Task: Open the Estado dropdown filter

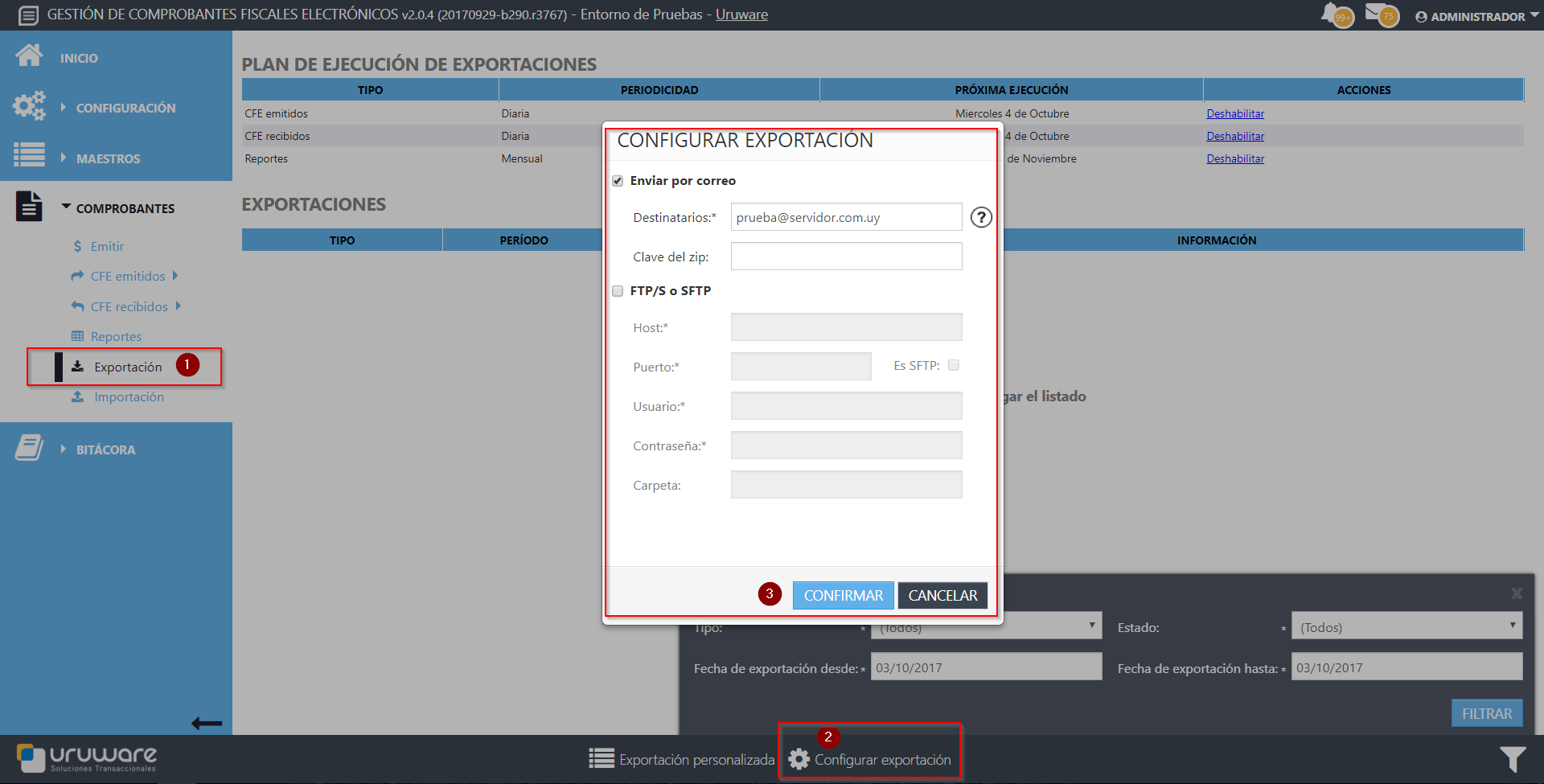Action: tap(1406, 626)
